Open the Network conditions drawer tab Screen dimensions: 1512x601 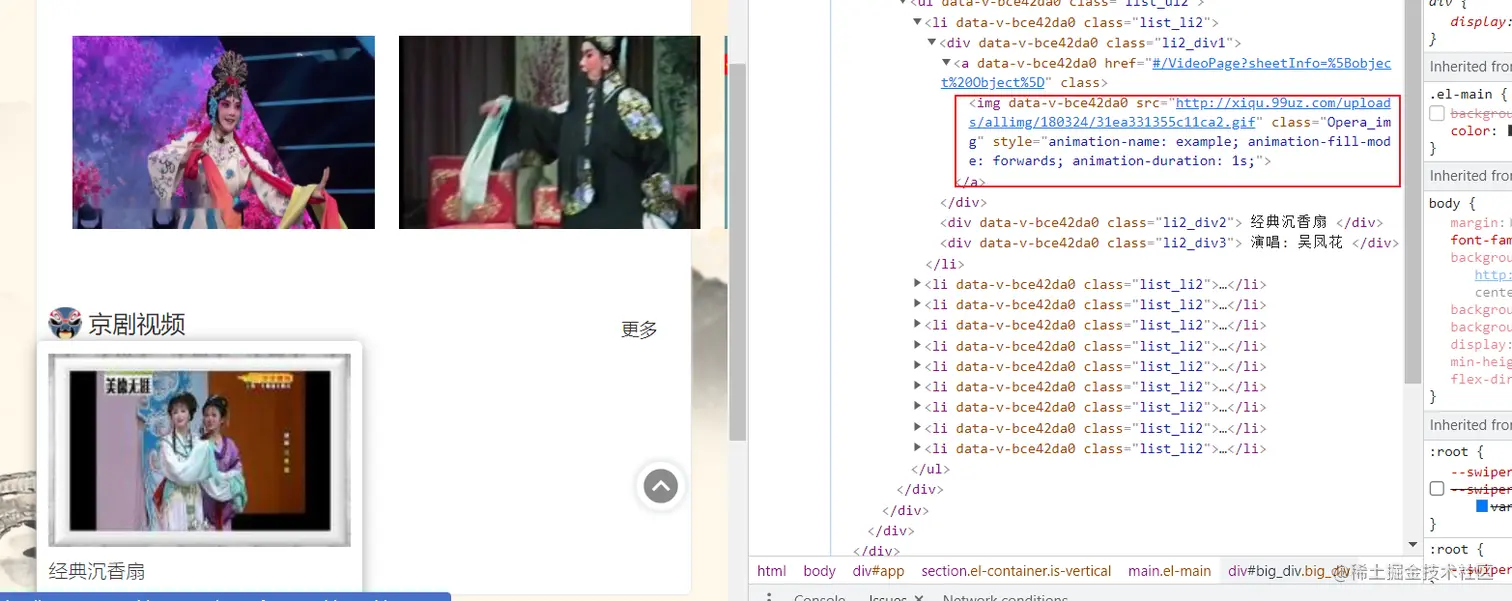pyautogui.click(x=1005, y=597)
